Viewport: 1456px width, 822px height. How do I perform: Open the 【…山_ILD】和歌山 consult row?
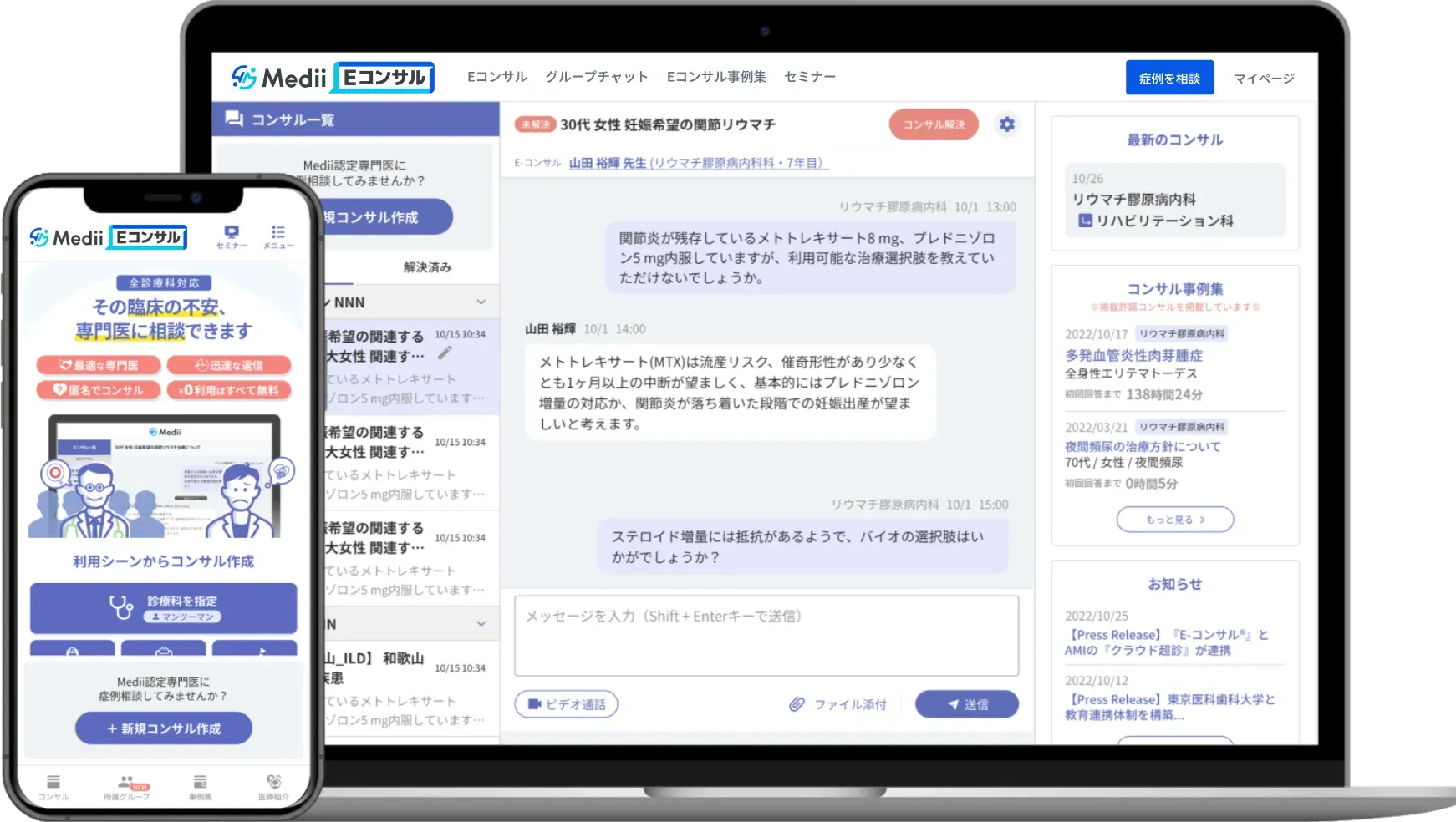[x=411, y=688]
